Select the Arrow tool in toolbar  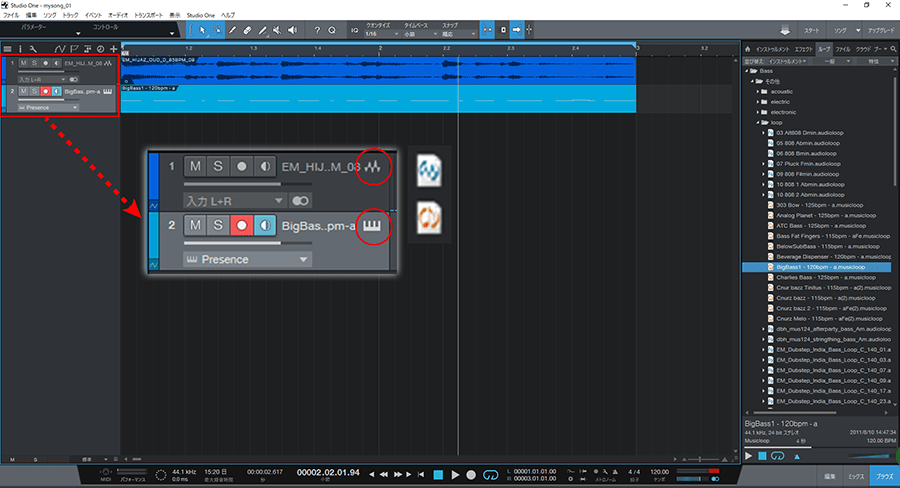pyautogui.click(x=202, y=30)
